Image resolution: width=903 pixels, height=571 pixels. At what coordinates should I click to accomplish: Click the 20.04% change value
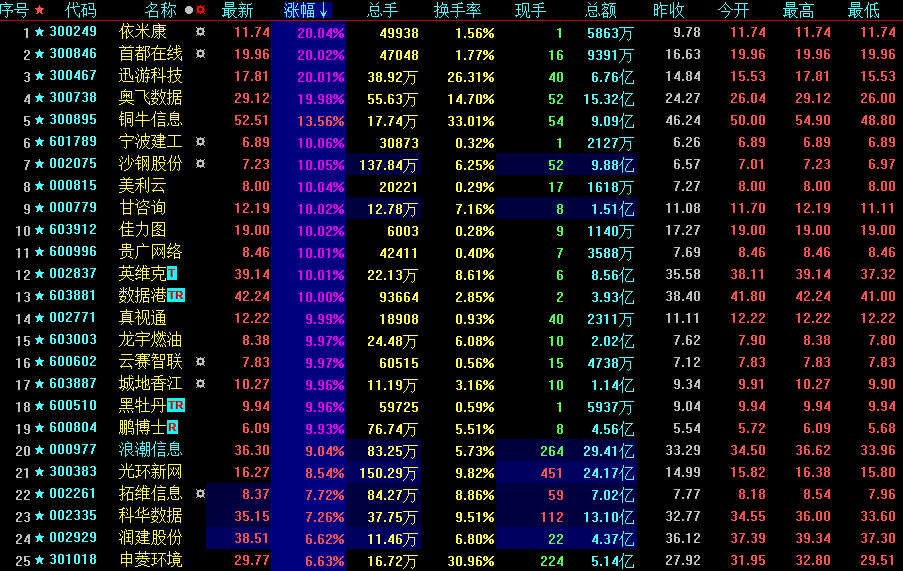click(x=321, y=33)
